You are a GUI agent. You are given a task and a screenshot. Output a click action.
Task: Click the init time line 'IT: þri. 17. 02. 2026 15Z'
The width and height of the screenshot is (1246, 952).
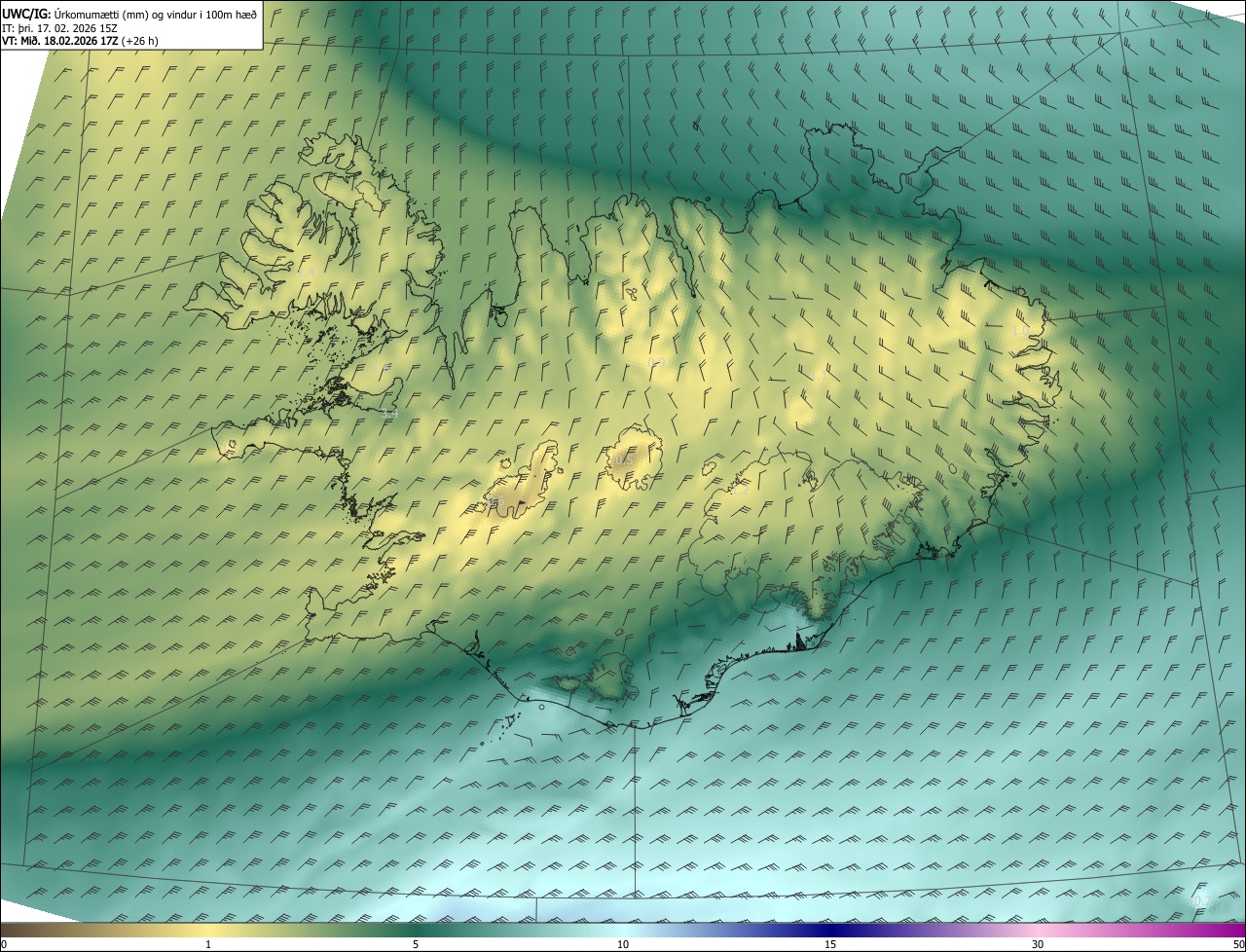60,27
